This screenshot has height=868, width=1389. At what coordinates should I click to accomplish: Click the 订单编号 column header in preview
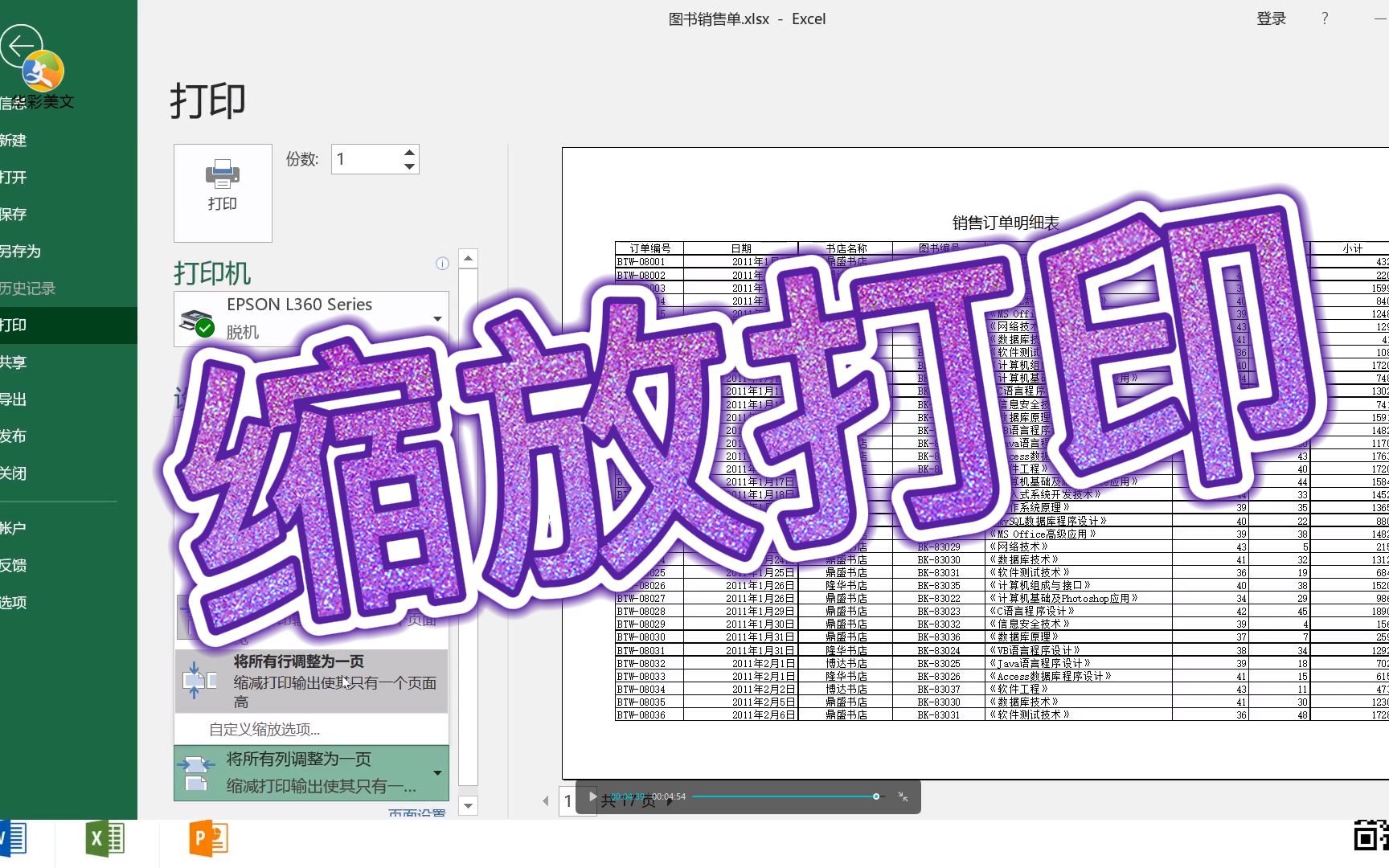click(650, 248)
